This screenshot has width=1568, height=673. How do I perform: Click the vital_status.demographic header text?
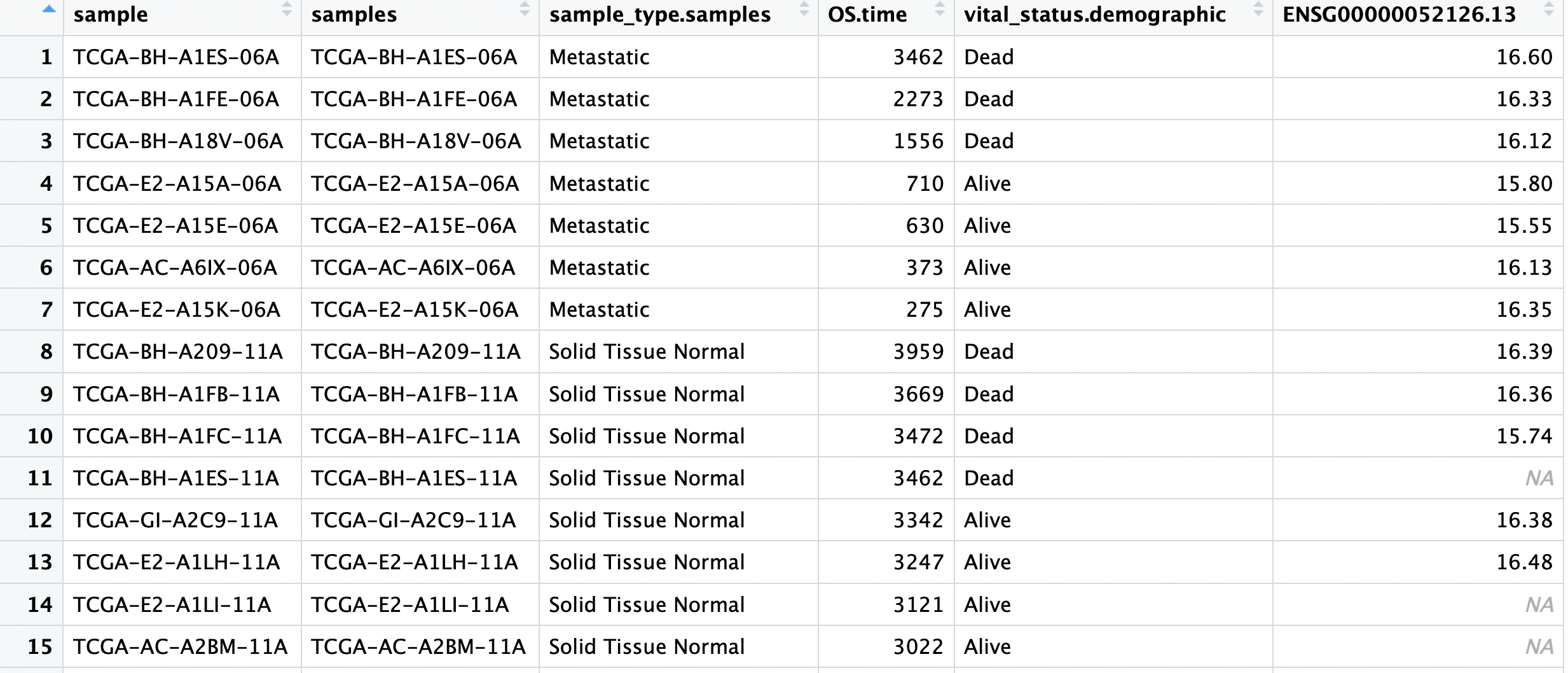click(1094, 15)
